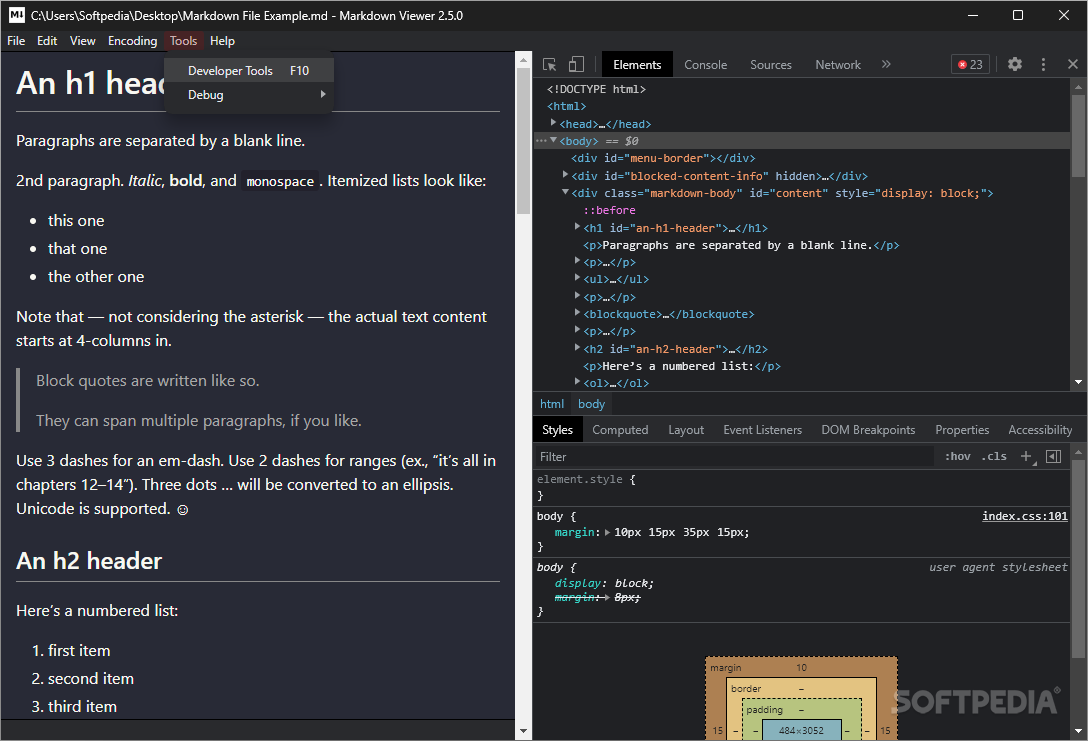Select the 'Paragraphs are separated' p node
Image resolution: width=1088 pixels, height=741 pixels.
pos(741,245)
